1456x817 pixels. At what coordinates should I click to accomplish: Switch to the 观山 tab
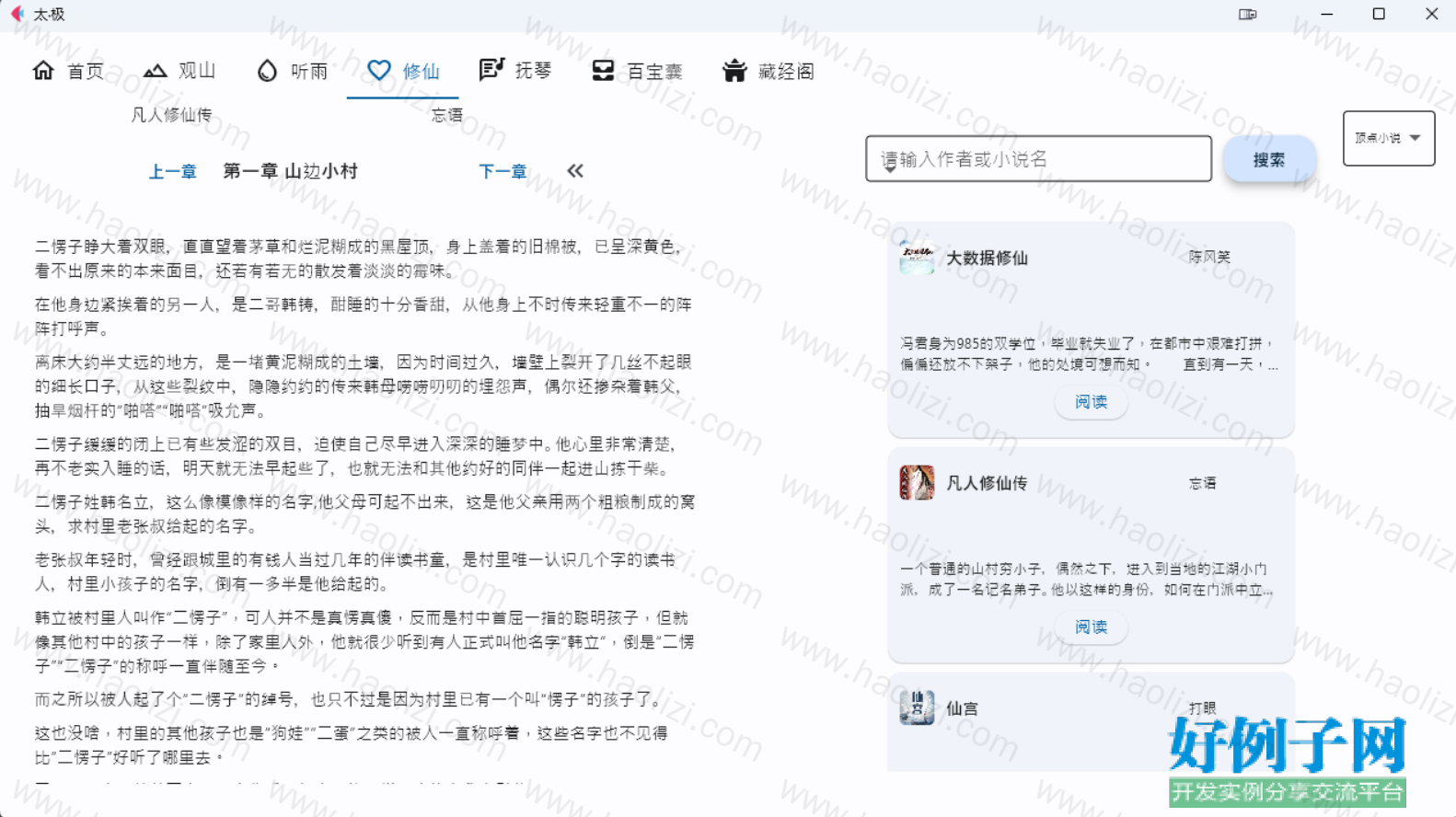click(x=179, y=71)
